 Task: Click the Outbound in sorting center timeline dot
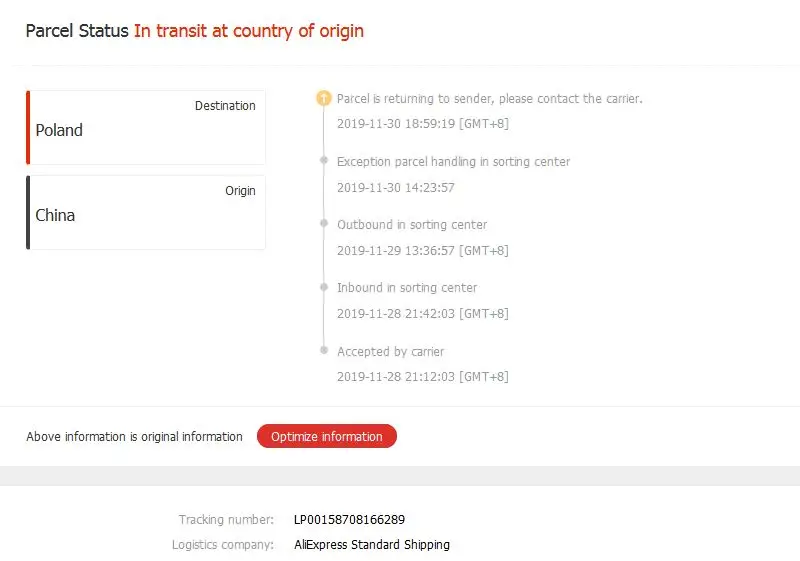tap(323, 223)
